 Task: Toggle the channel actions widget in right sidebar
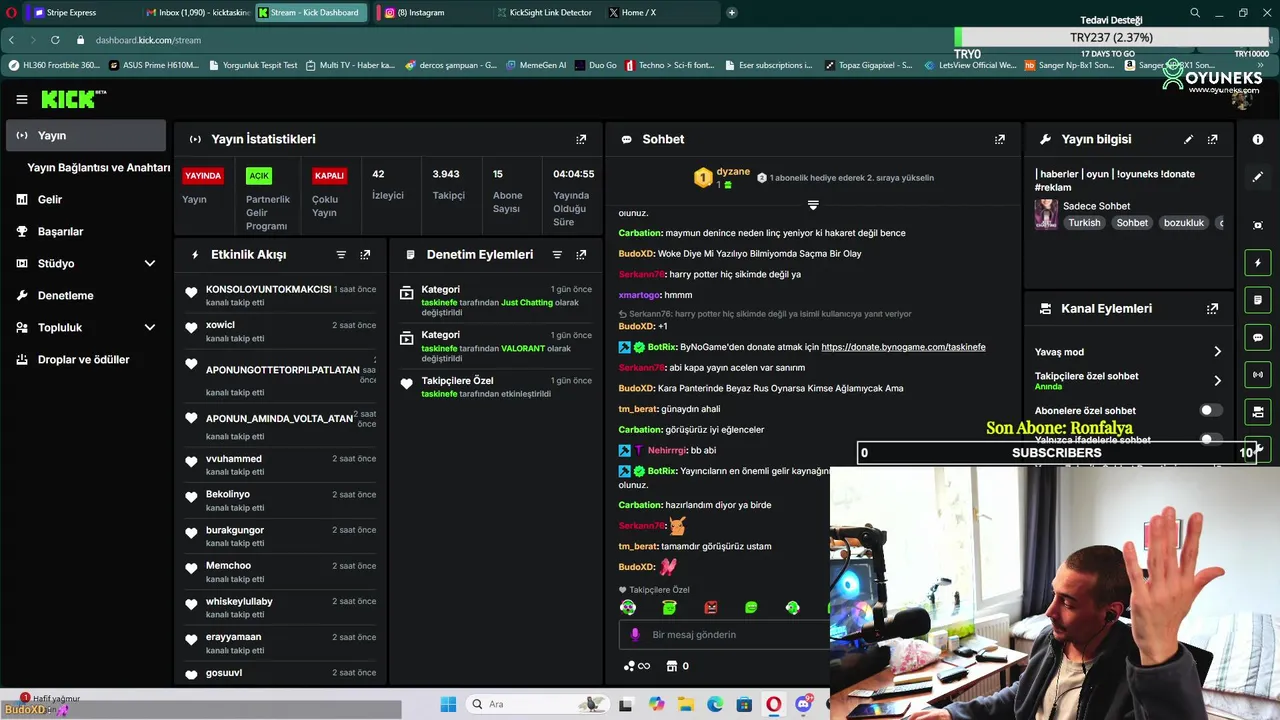click(1258, 412)
